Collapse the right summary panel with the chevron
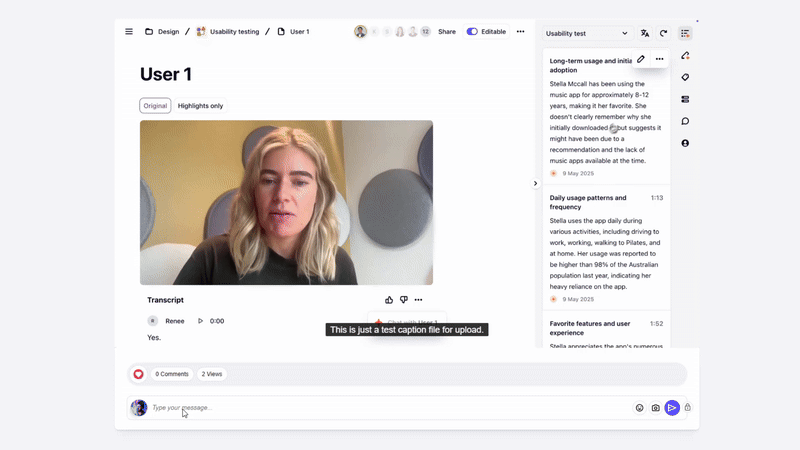Viewport: 800px width, 450px height. [535, 183]
